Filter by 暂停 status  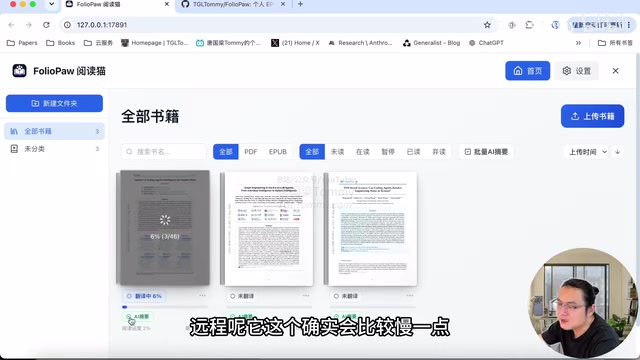tap(388, 151)
